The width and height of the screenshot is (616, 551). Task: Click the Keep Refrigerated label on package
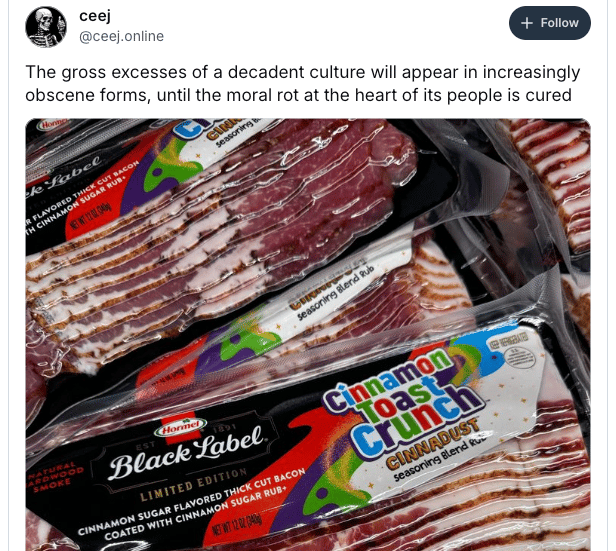coord(509,340)
